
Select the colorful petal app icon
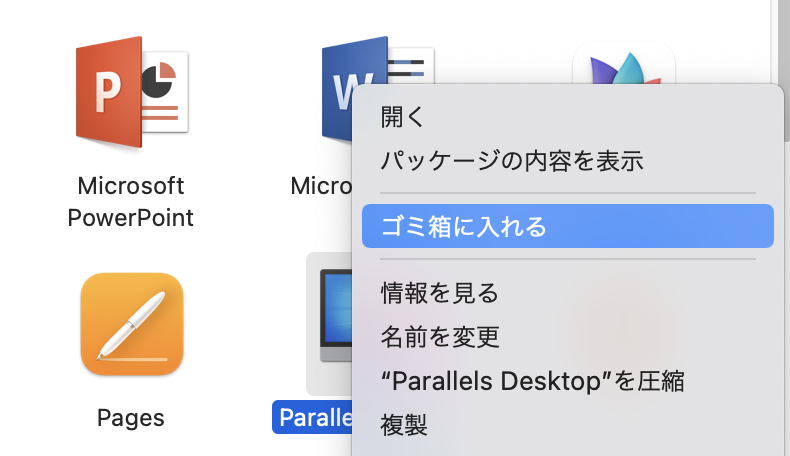pyautogui.click(x=624, y=64)
